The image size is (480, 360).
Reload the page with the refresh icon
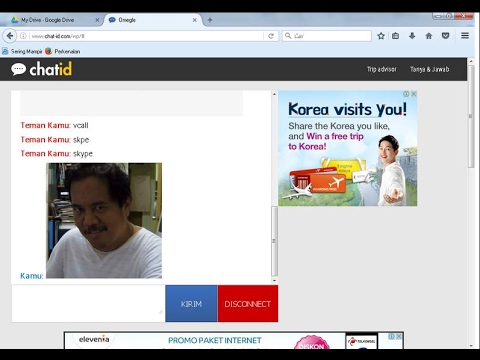[271, 36]
